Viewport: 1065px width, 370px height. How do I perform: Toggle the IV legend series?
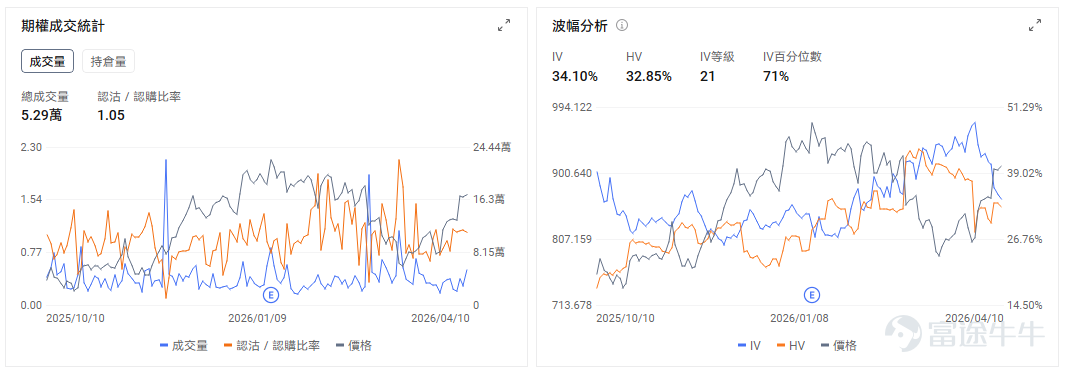click(x=748, y=346)
